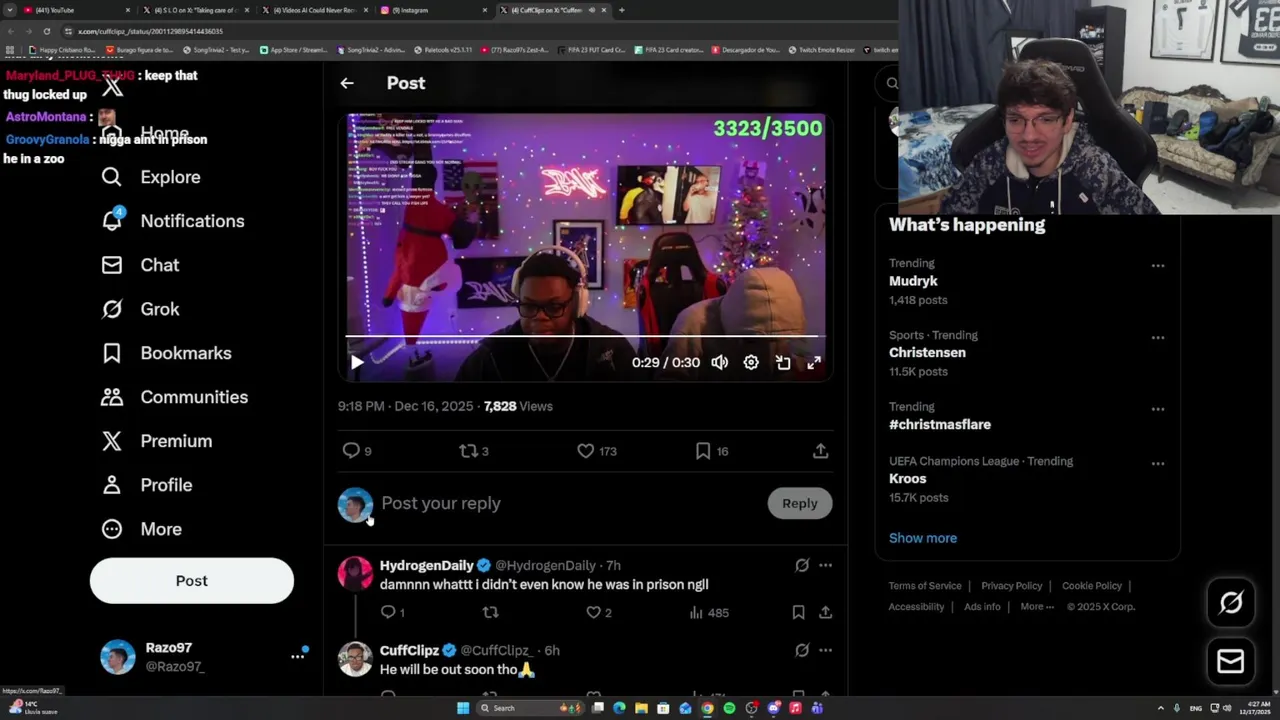Open the floating messages envelope button
This screenshot has height=720, width=1280.
click(x=1231, y=661)
